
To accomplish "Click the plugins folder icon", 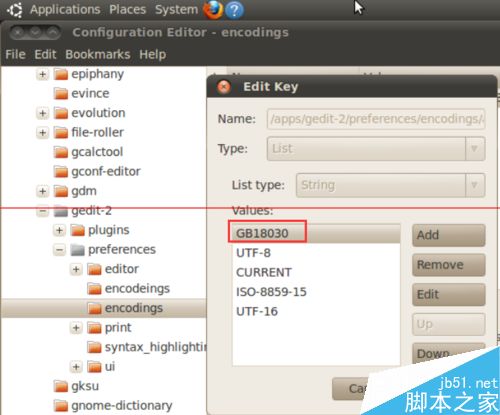I will tap(78, 230).
